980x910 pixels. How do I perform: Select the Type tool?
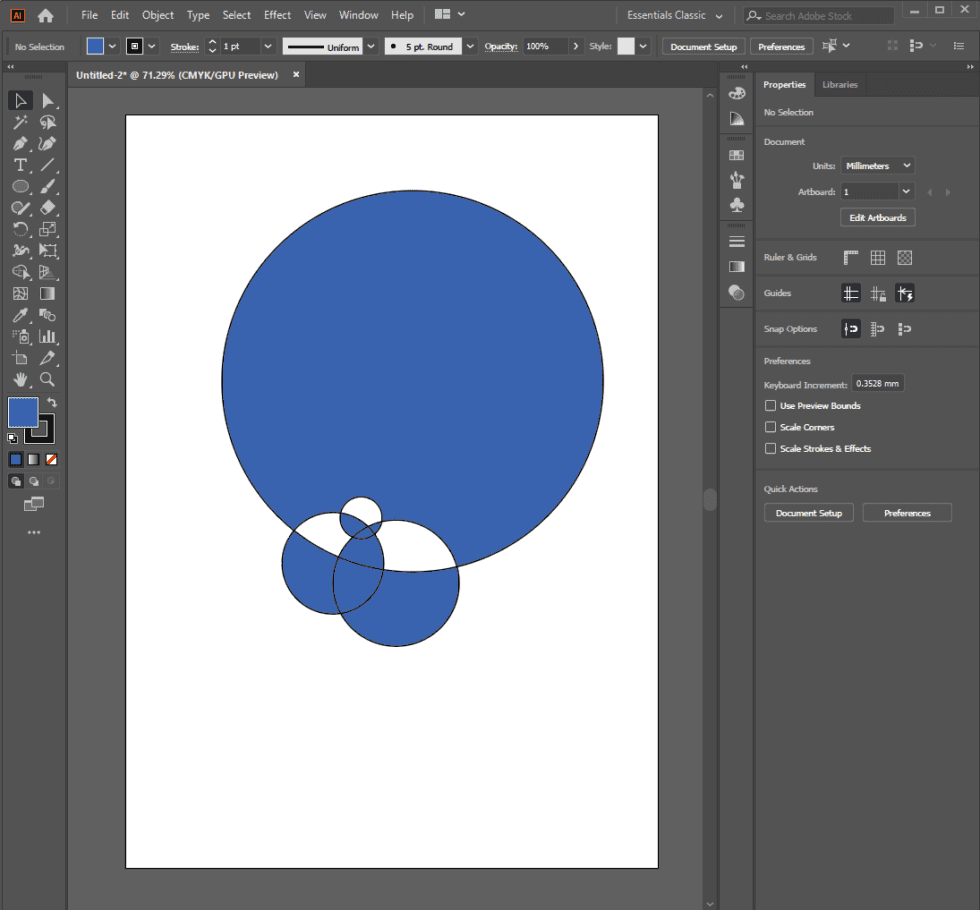tap(20, 165)
